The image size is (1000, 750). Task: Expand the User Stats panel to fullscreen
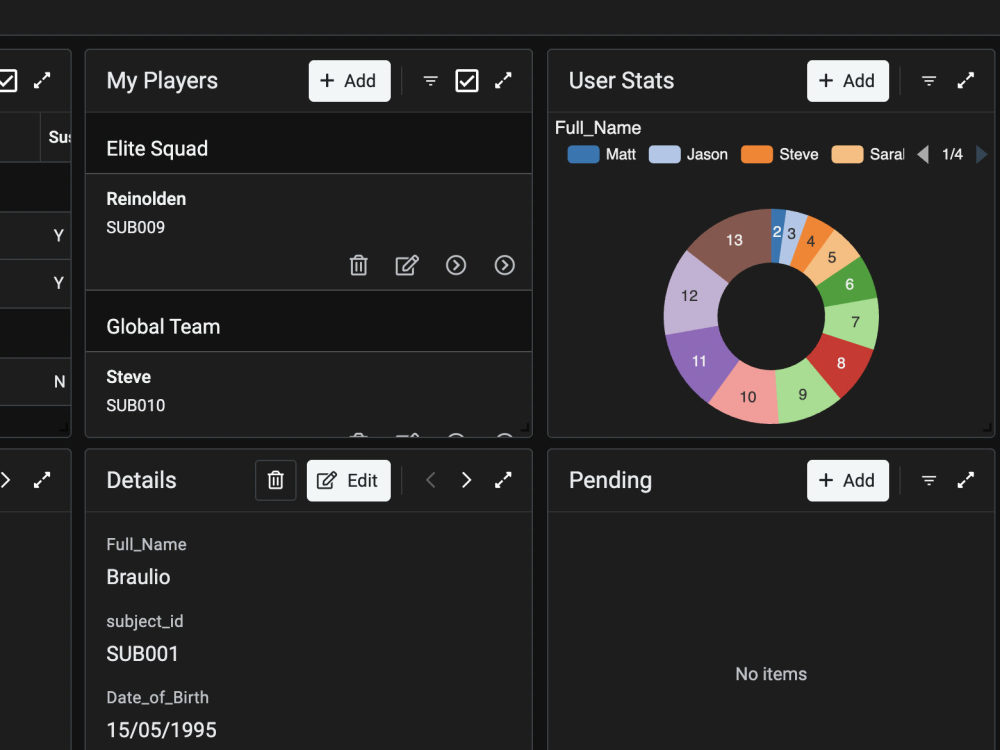point(966,80)
